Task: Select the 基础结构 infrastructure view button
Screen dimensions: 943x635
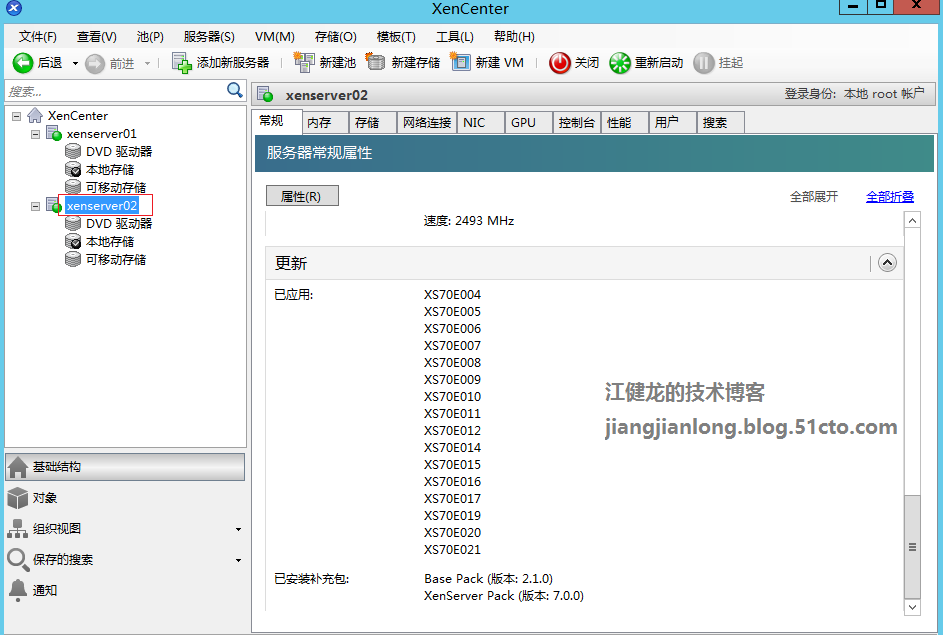Action: [x=125, y=467]
